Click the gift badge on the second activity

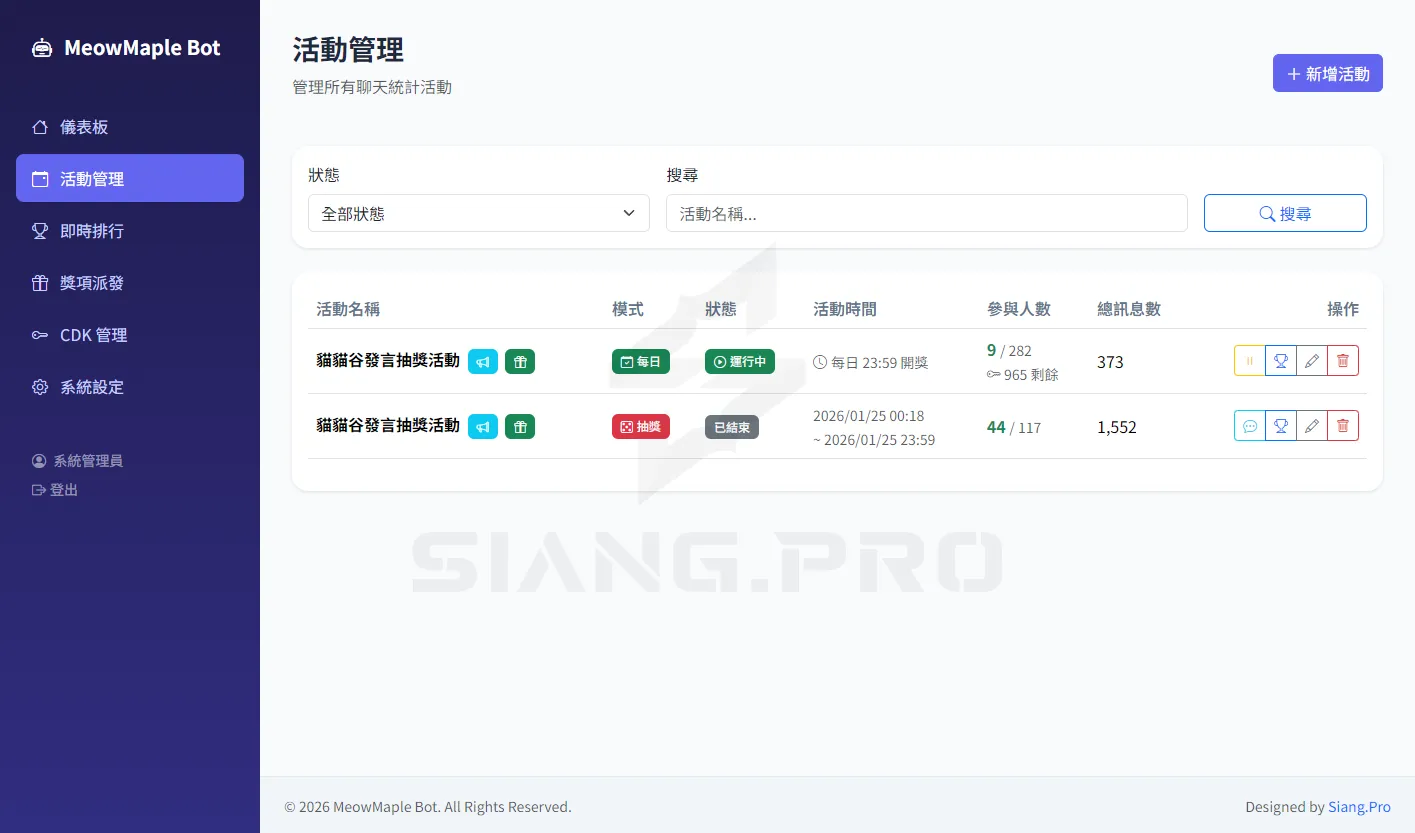(520, 427)
